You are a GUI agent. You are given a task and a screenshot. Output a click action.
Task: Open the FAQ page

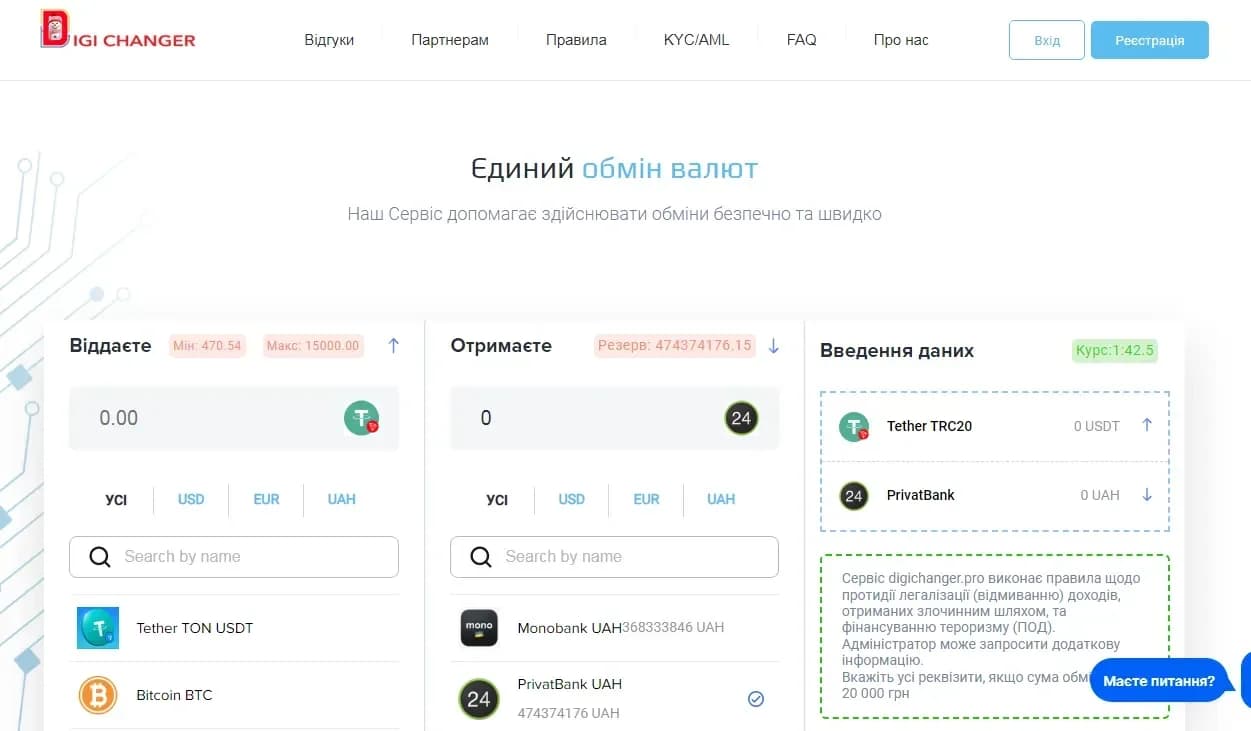click(x=801, y=40)
